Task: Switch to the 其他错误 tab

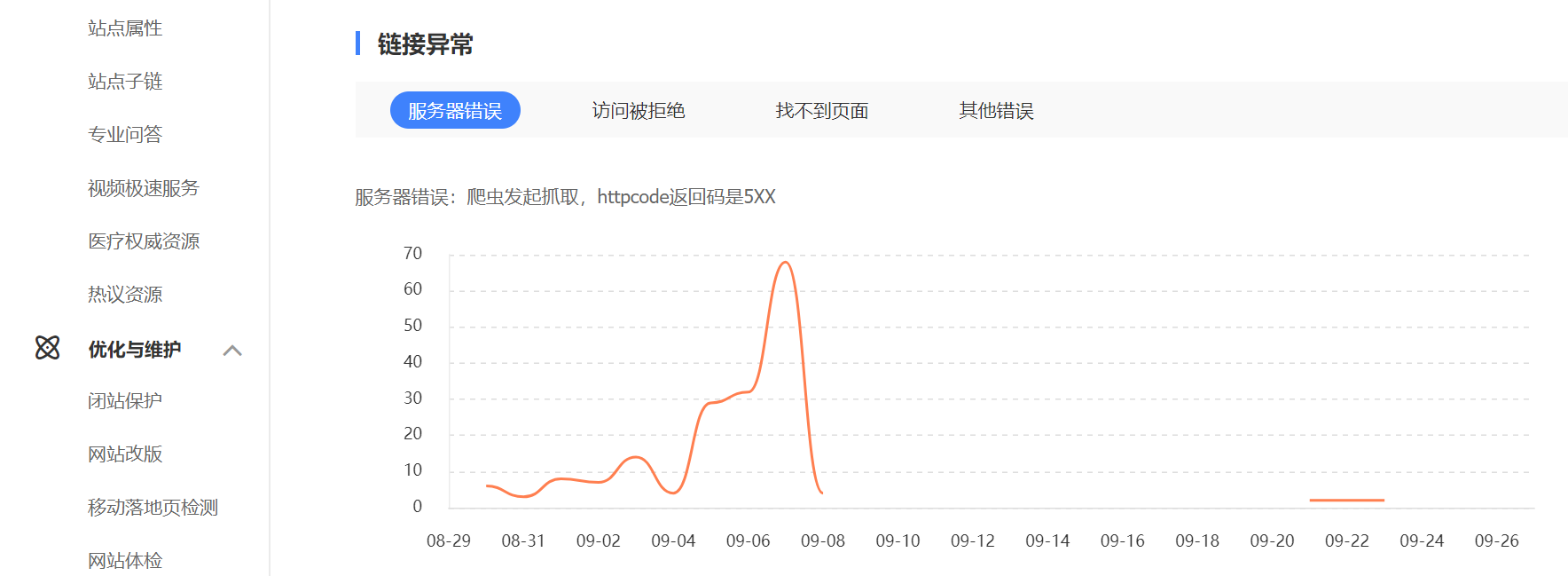Action: pyautogui.click(x=996, y=110)
